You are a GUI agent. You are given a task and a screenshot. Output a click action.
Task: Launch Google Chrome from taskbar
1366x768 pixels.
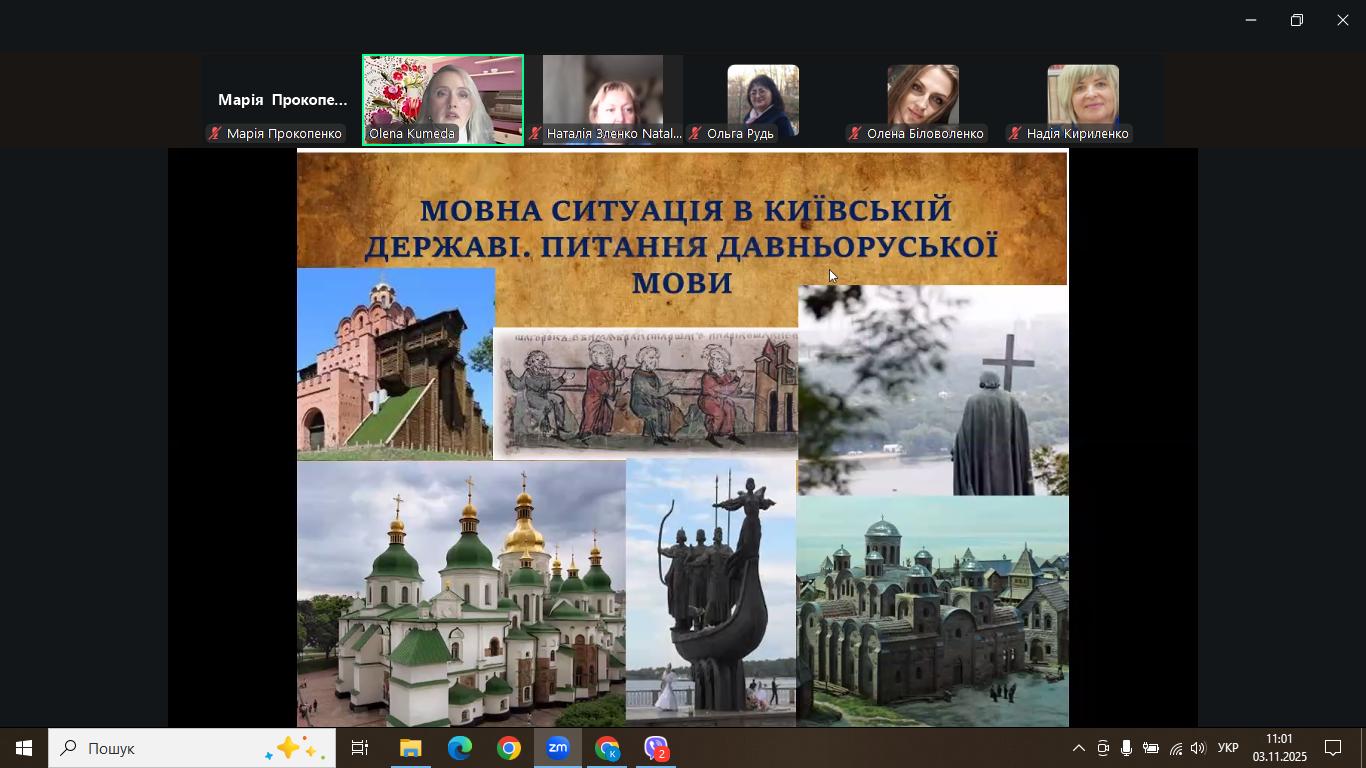[509, 748]
